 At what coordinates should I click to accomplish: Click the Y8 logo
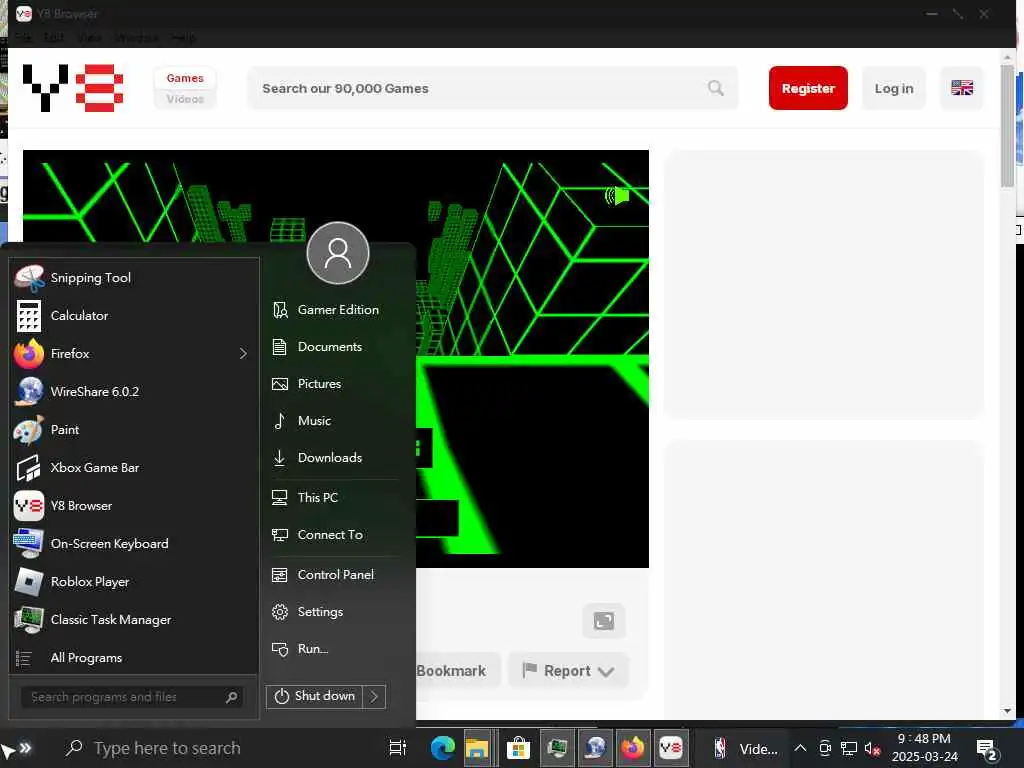[72, 88]
